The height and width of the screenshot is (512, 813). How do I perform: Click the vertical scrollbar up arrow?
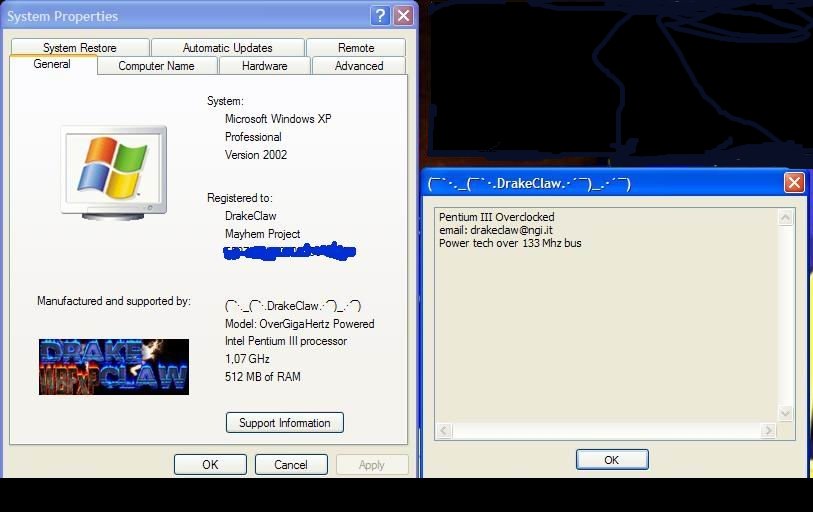[x=785, y=217]
